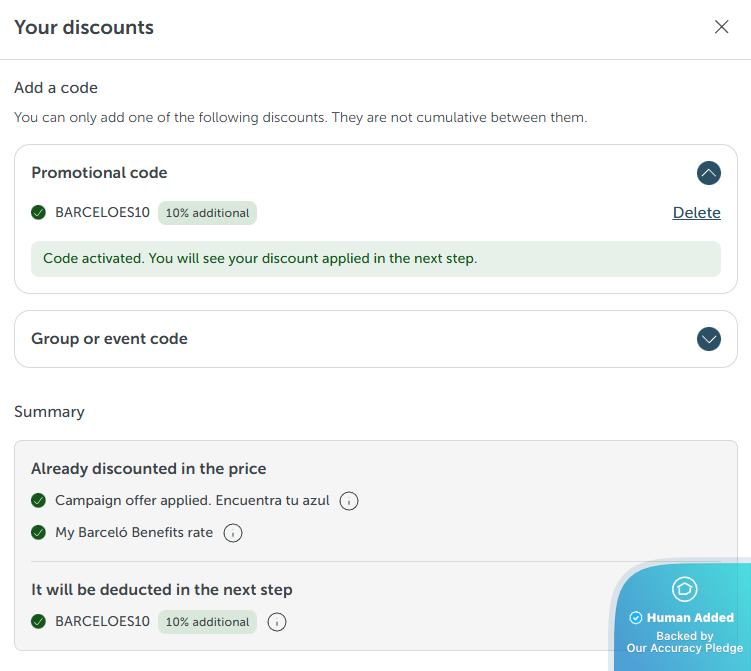Click green checkmark beside BARCELOES10 in Summary
Screen dimensions: 751x671
pos(39,621)
